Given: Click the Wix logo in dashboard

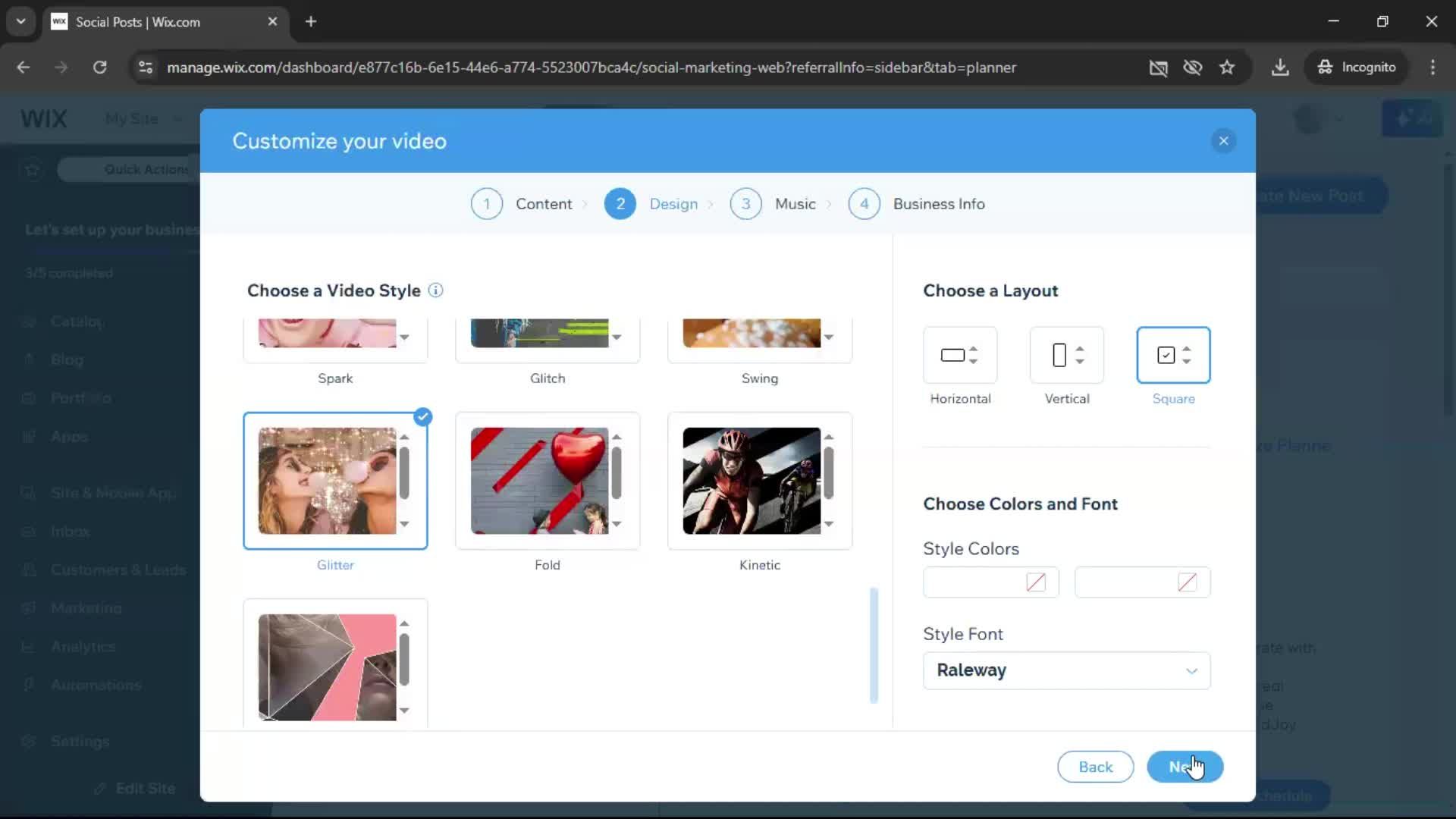Looking at the screenshot, I should point(44,119).
